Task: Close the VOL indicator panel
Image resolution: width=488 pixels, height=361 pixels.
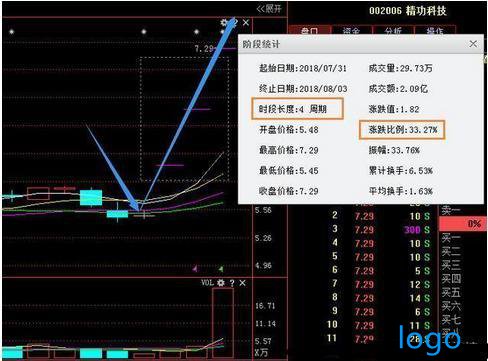Action: click(243, 283)
